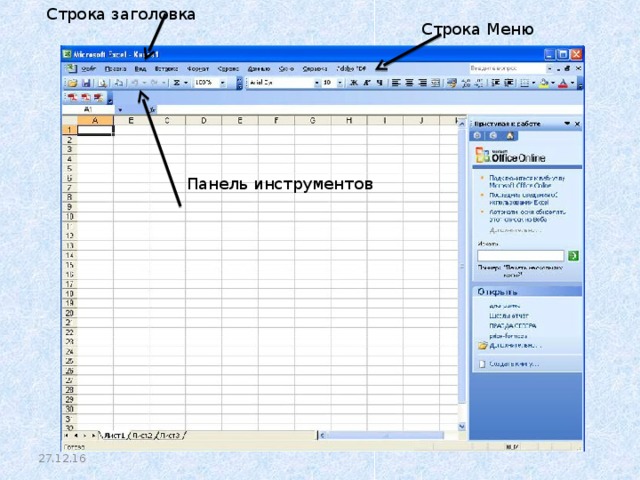
Task: Open the Формат menu
Action: tap(198, 69)
